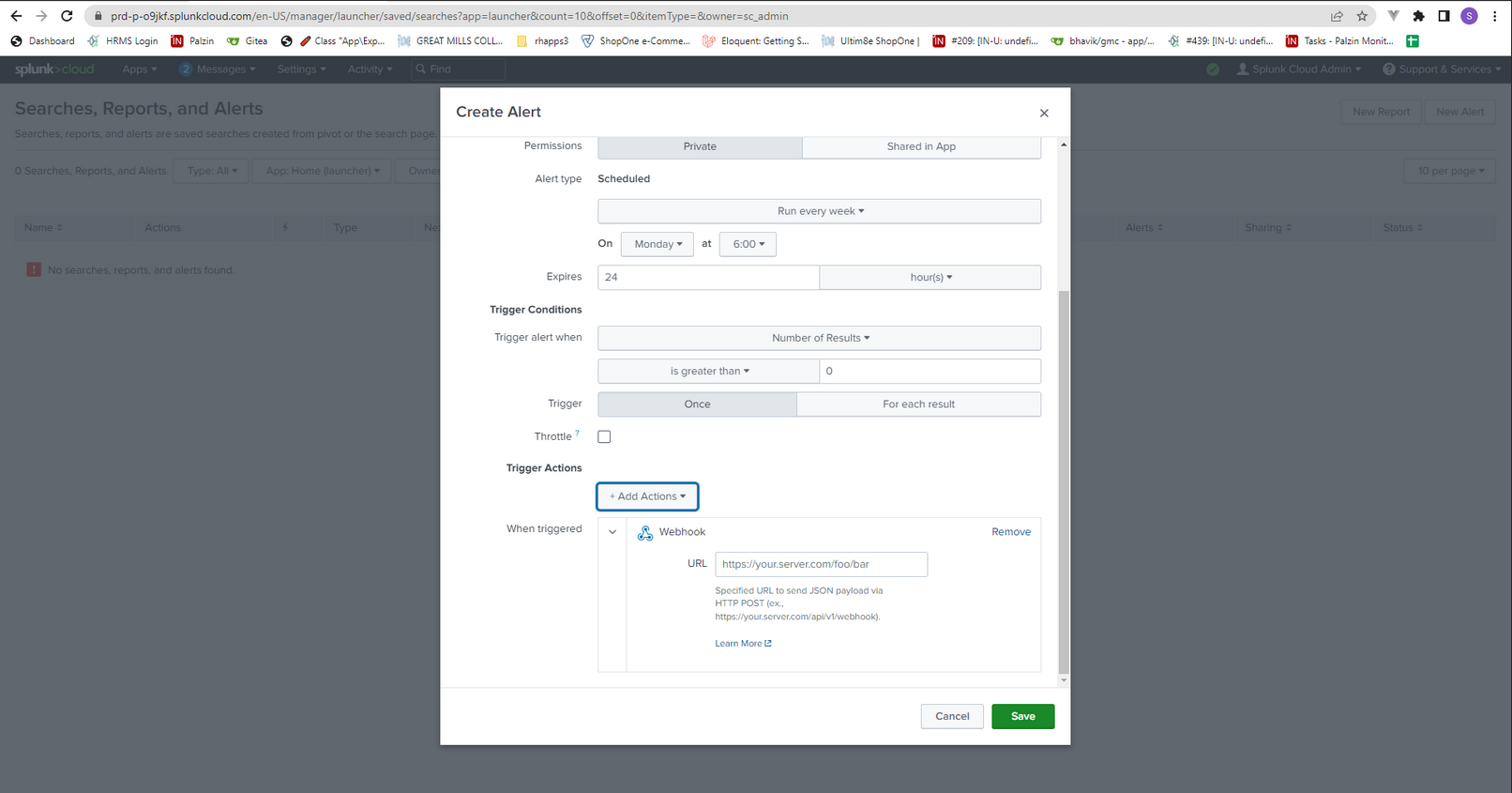Click the green plus bookmark icon

(1413, 41)
